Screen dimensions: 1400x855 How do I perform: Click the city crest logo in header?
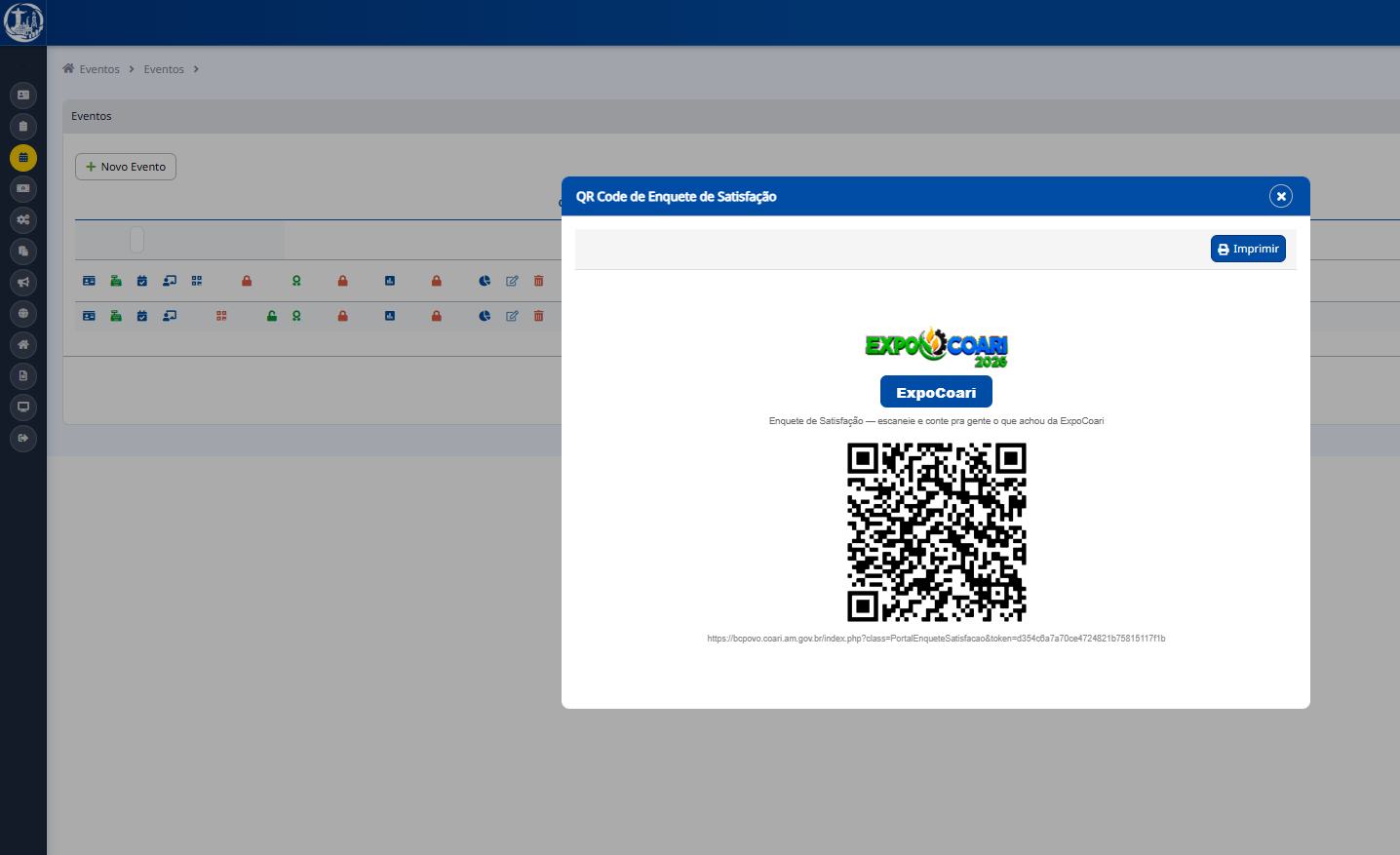pyautogui.click(x=23, y=22)
